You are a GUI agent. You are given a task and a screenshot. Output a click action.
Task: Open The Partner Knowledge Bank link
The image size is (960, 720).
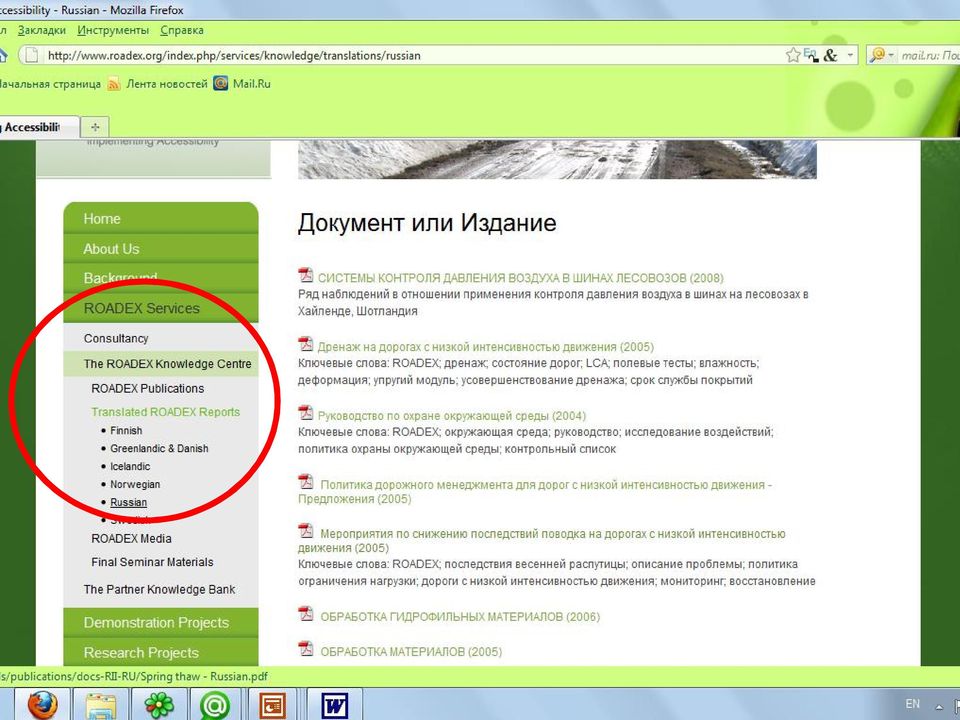coord(159,589)
